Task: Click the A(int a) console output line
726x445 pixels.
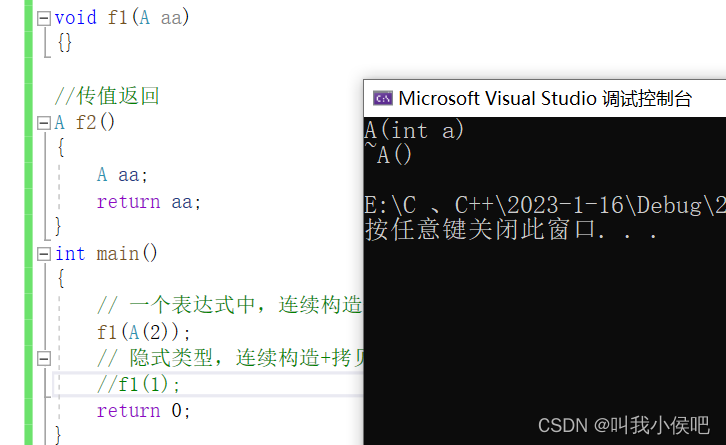Action: pyautogui.click(x=415, y=130)
